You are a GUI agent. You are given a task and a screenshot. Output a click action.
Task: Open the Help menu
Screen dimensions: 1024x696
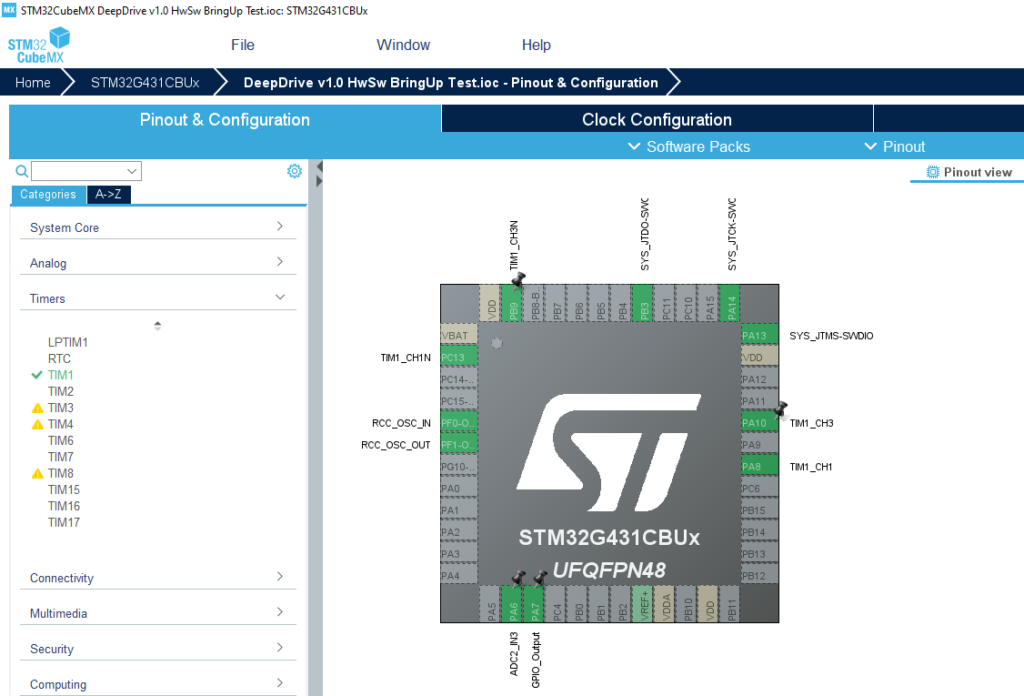tap(536, 45)
